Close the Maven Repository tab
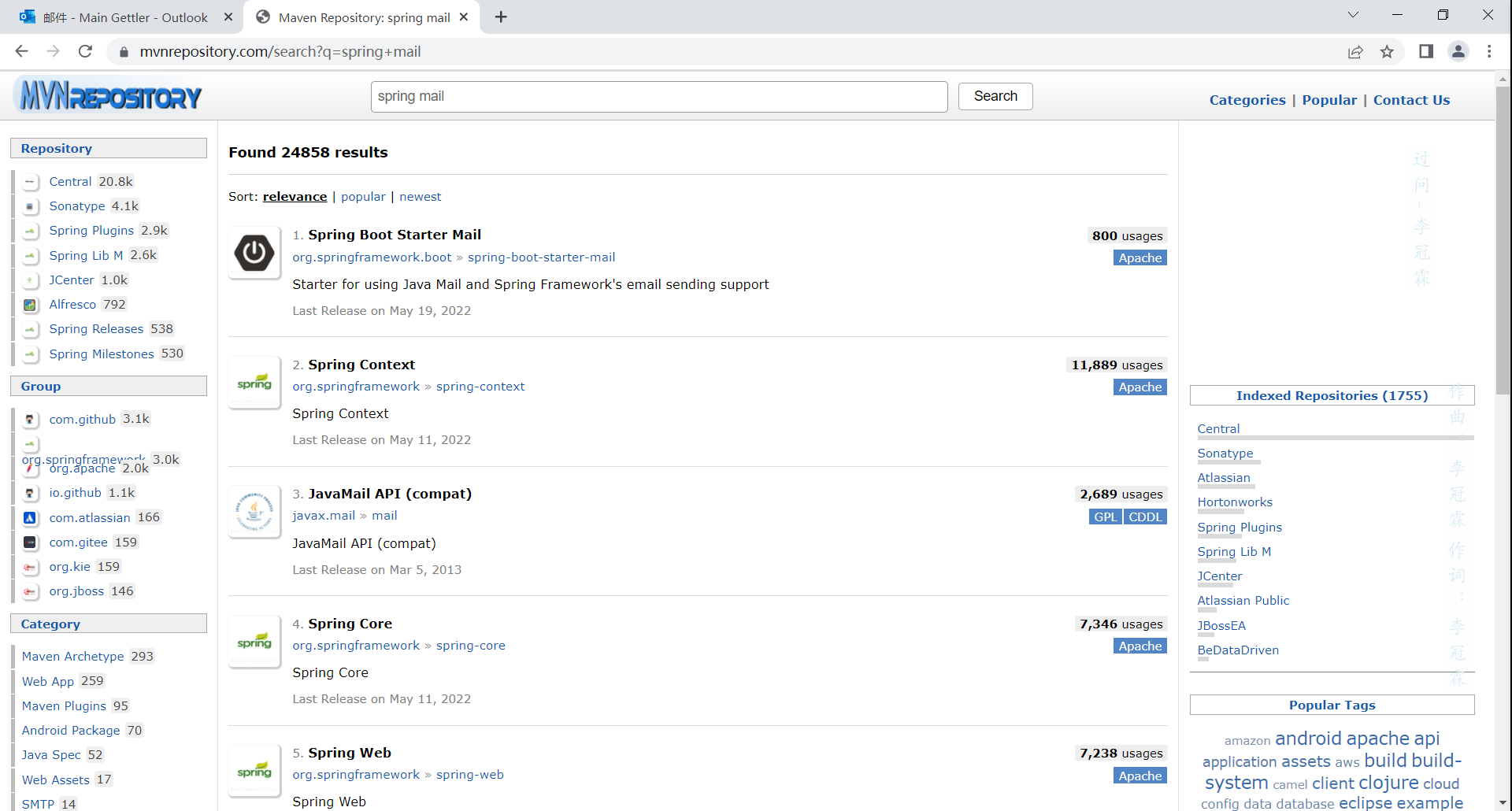Viewport: 1512px width, 811px height. point(464,17)
